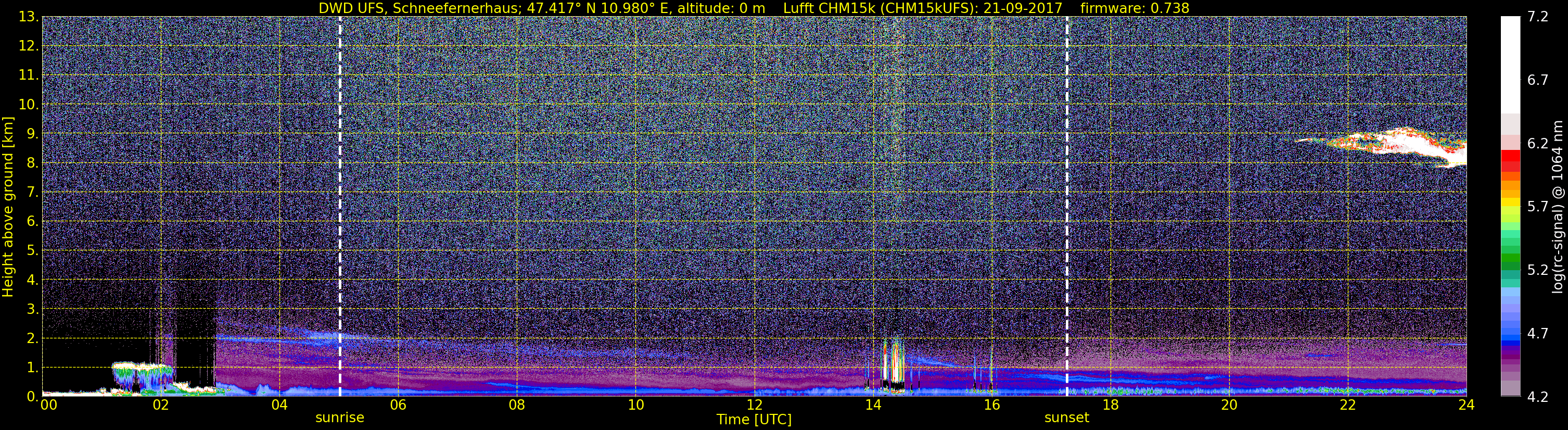The width and height of the screenshot is (1568, 430).
Task: Click the colorbar value 6.2
Action: point(1538,144)
